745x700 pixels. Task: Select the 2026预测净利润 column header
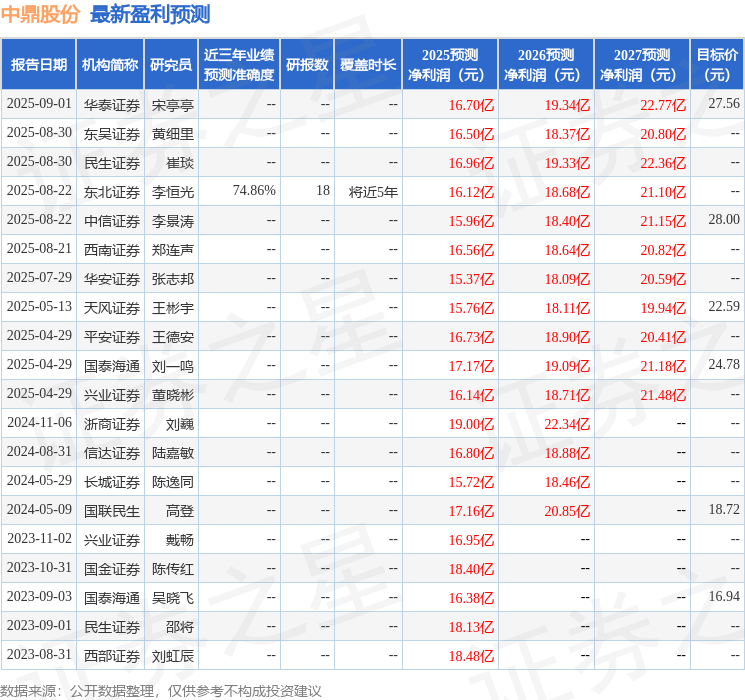pos(545,65)
